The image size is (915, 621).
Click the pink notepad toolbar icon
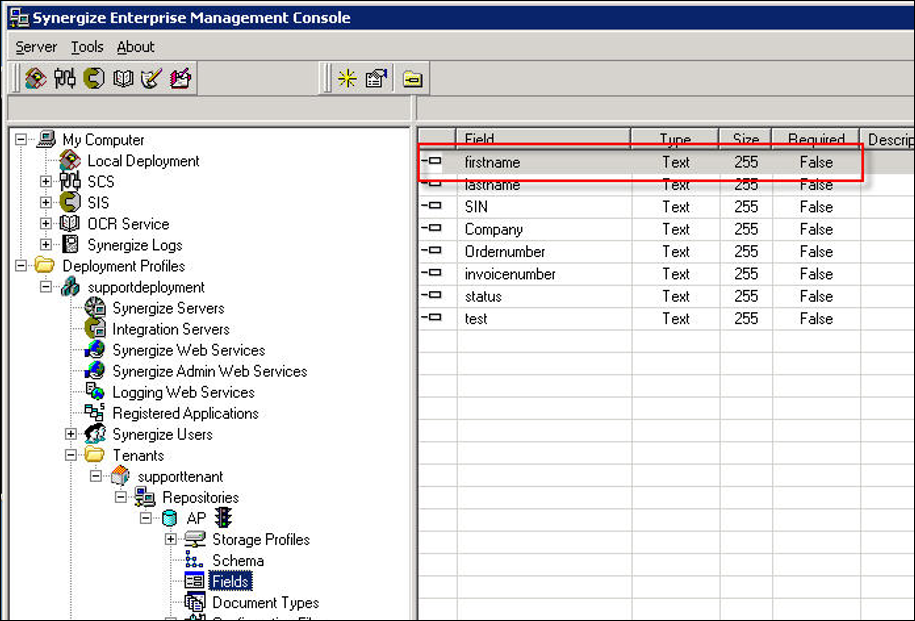[x=180, y=78]
